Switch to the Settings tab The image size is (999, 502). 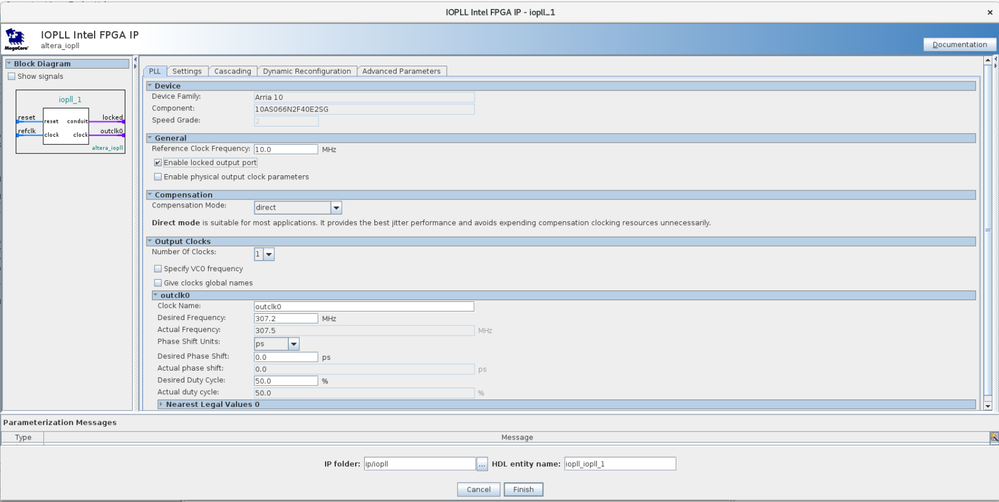[187, 71]
